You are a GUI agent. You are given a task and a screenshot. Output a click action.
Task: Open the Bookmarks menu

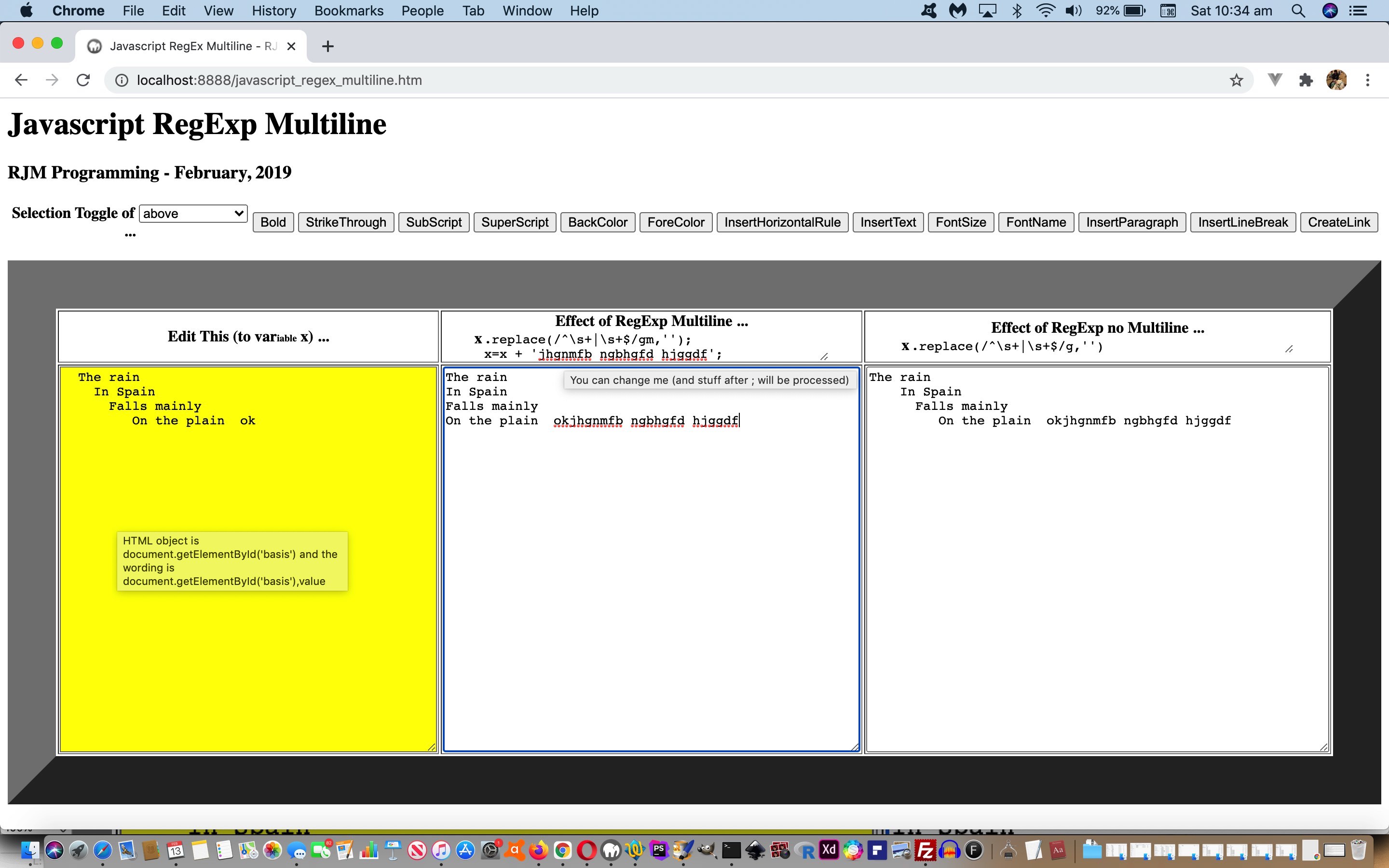tap(348, 10)
